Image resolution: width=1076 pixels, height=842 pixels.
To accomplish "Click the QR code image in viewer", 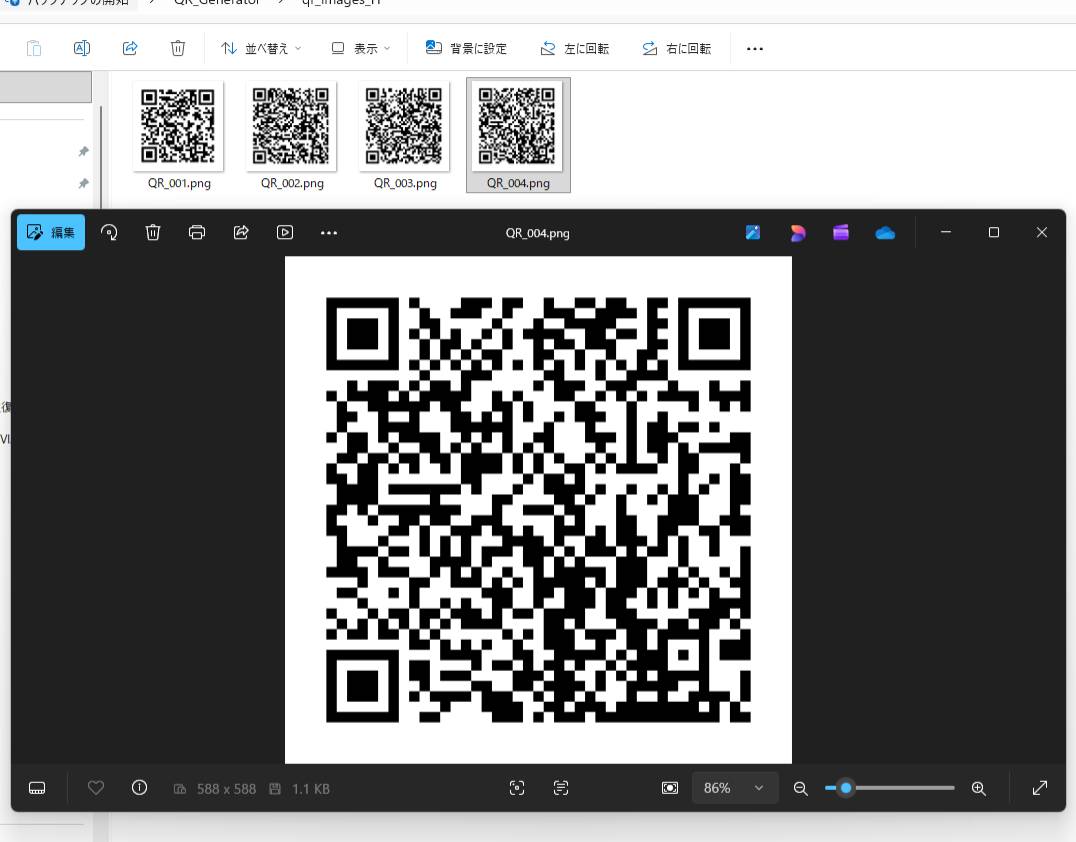I will (538, 510).
